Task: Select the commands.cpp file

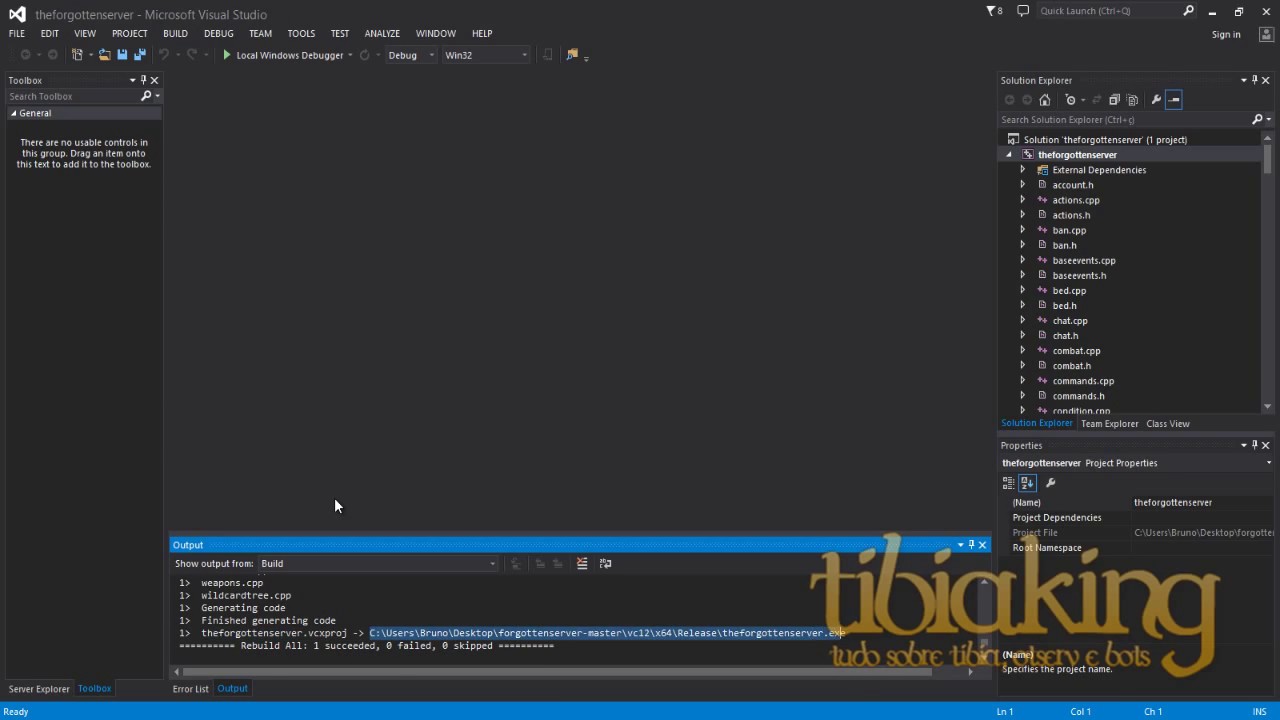Action: (1083, 381)
